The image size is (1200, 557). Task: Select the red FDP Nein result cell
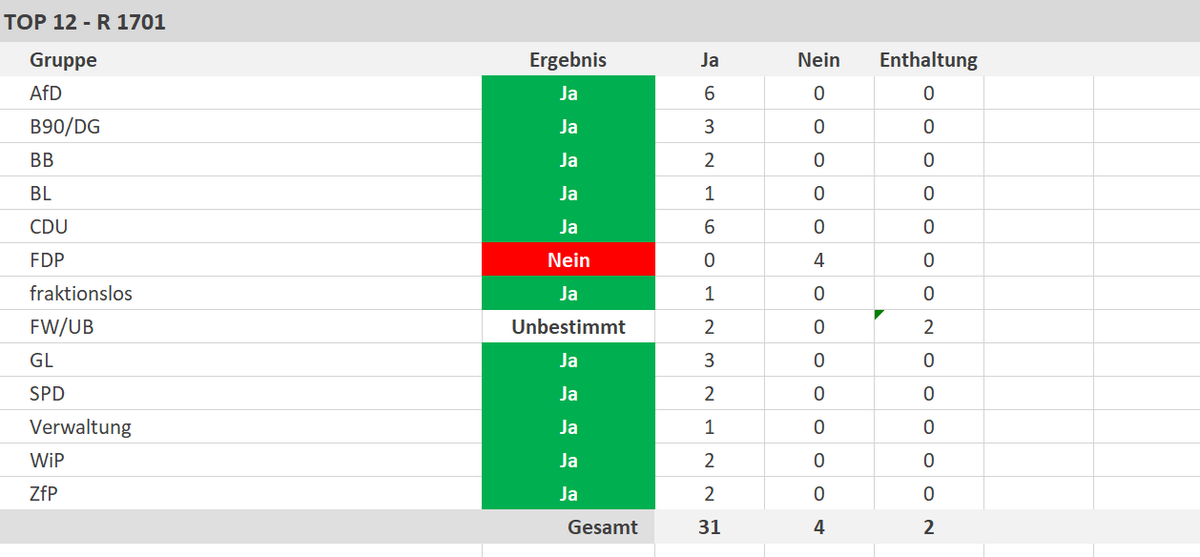[568, 260]
